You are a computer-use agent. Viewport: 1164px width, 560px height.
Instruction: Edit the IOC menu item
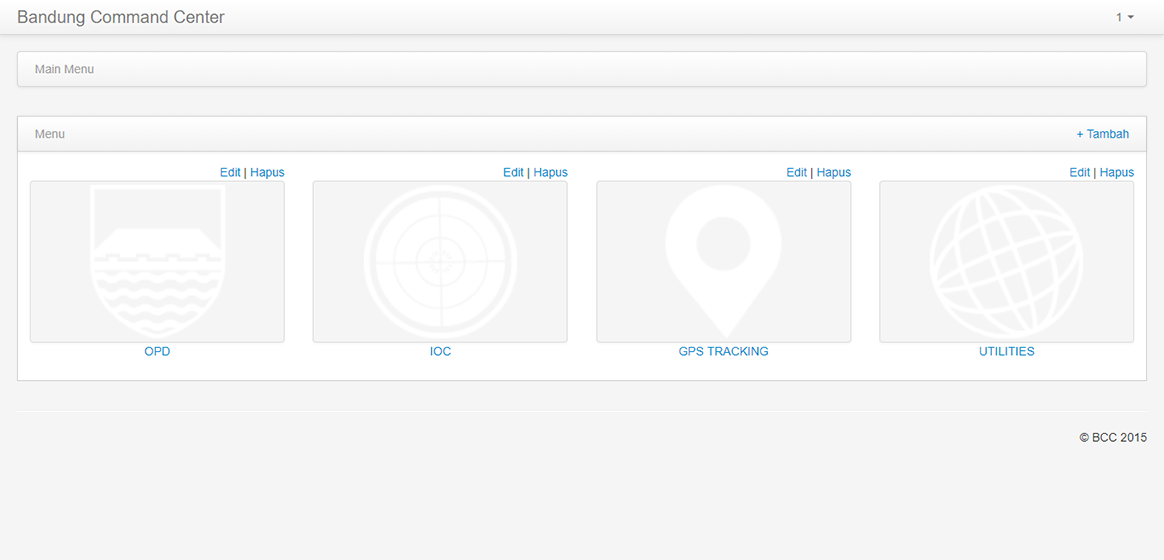(513, 172)
